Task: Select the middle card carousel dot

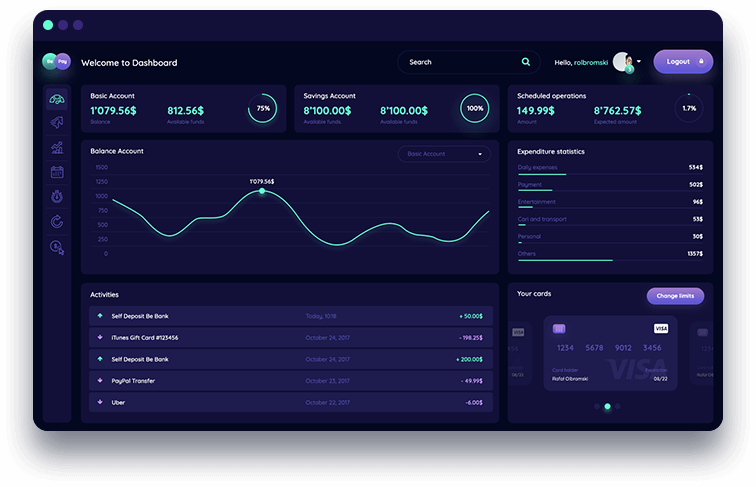Action: [x=607, y=407]
